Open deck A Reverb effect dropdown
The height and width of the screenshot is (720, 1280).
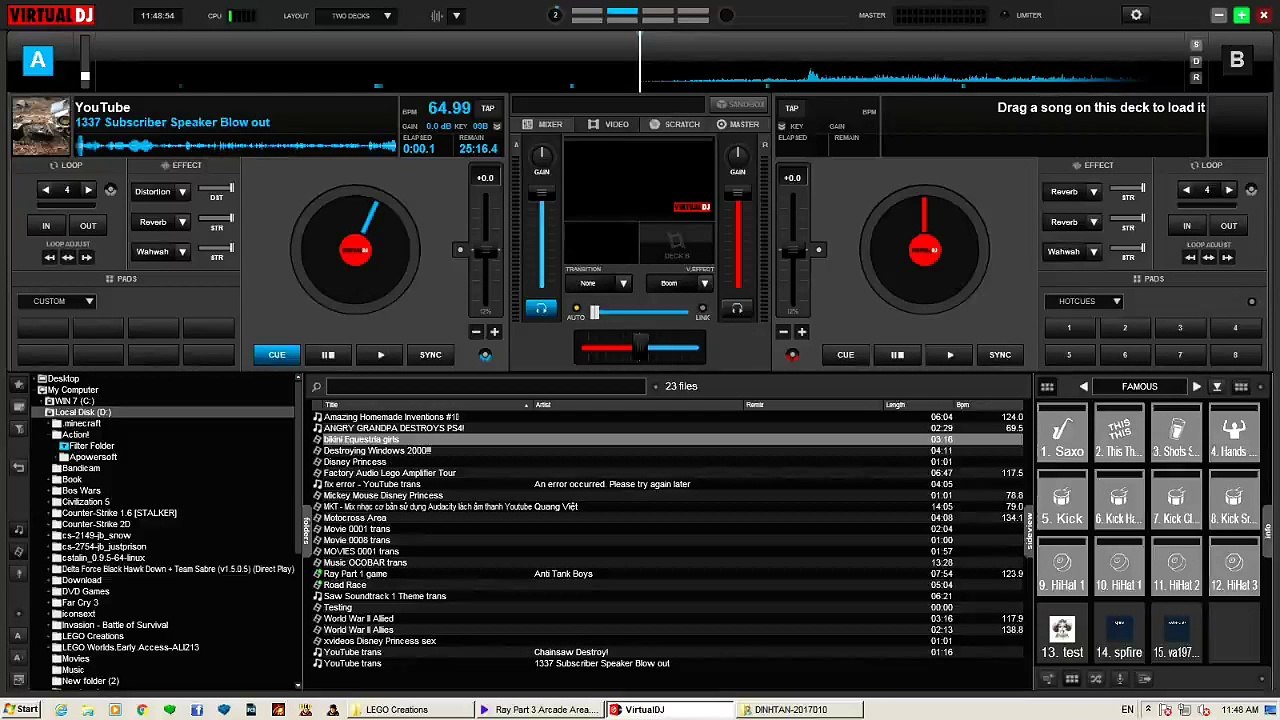click(x=161, y=222)
